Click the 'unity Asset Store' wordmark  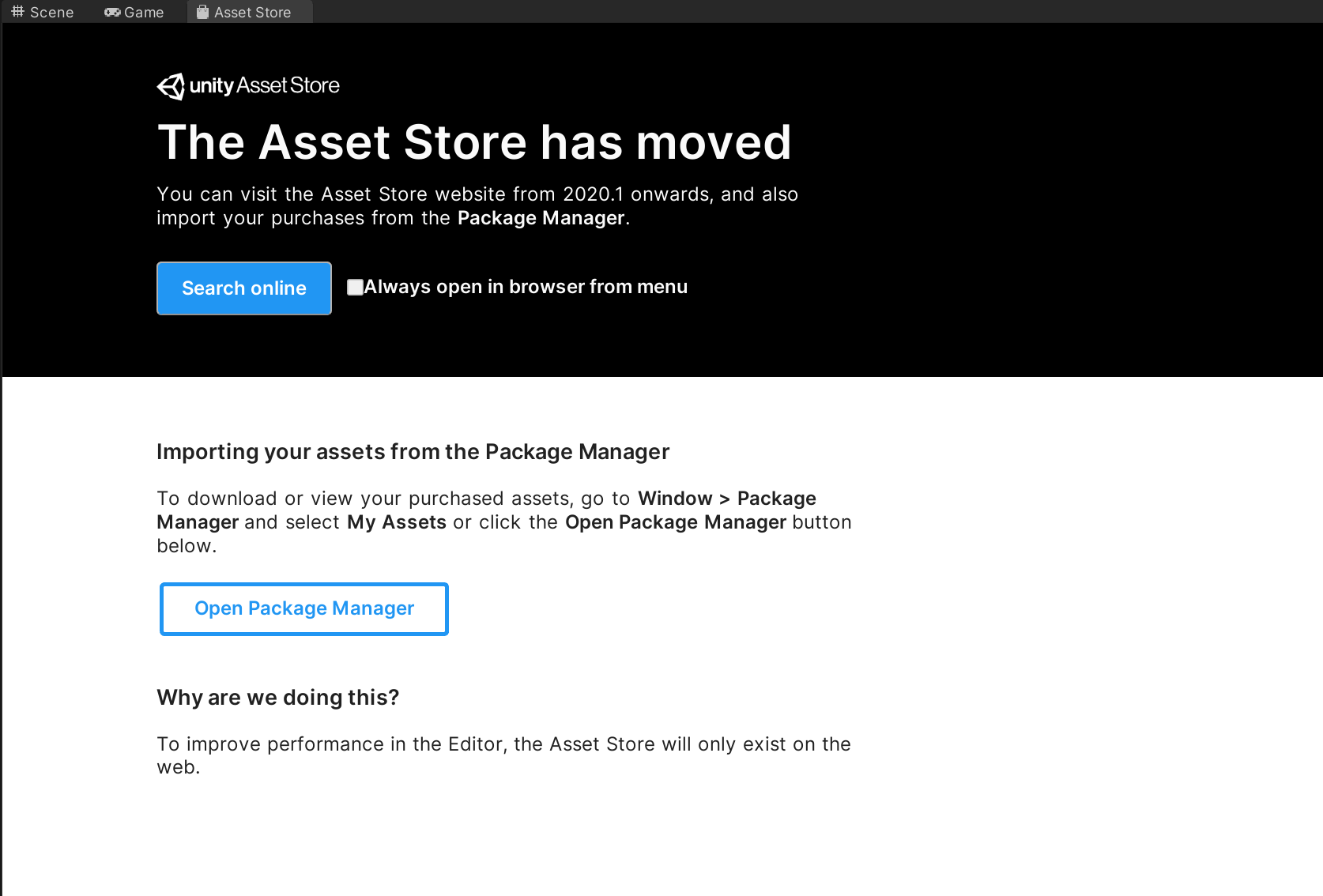(x=265, y=85)
